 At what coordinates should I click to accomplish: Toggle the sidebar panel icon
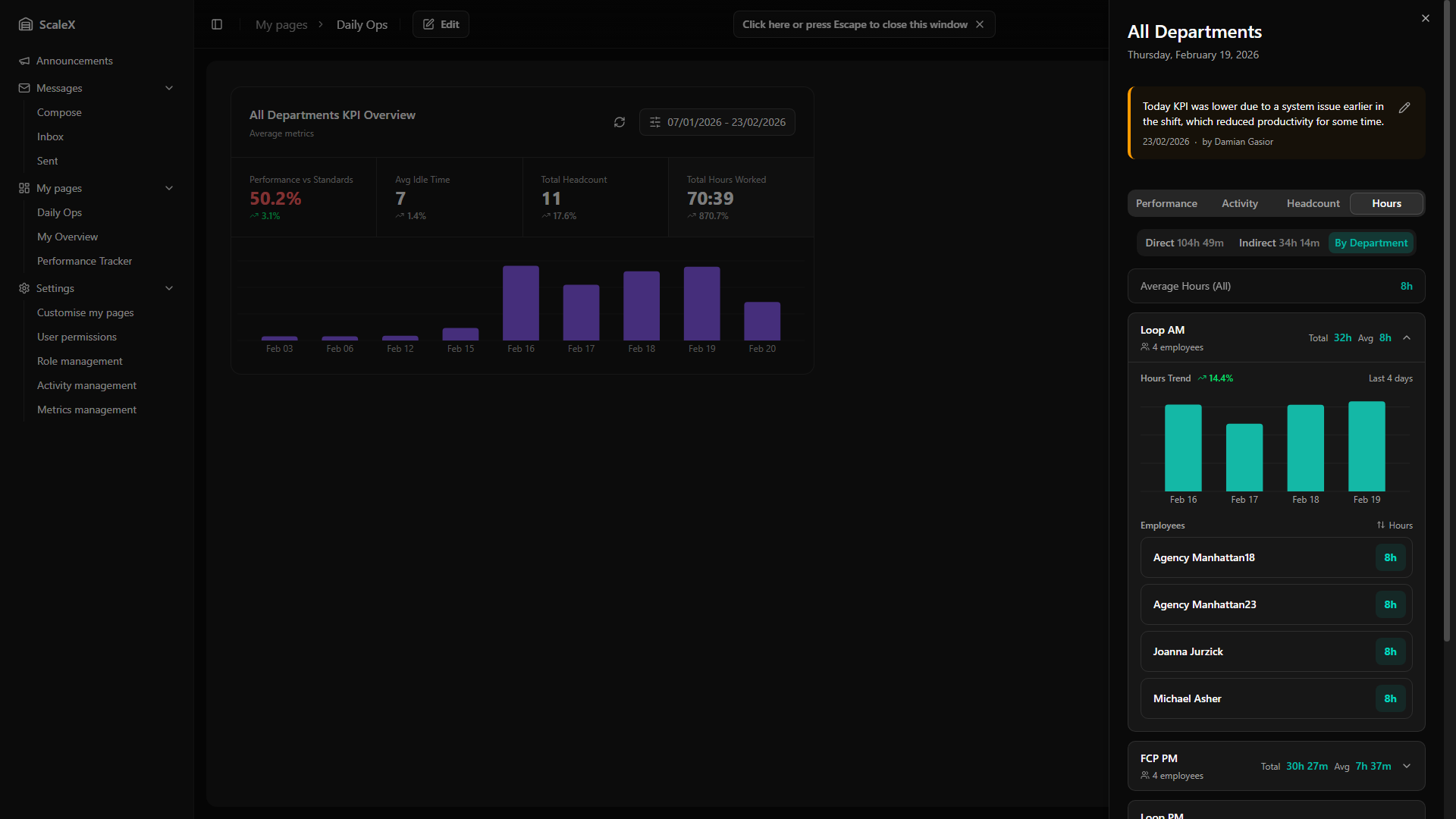click(x=217, y=24)
